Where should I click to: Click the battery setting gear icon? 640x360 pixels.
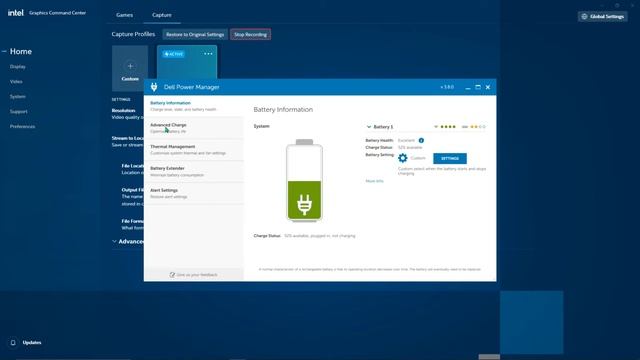403,158
